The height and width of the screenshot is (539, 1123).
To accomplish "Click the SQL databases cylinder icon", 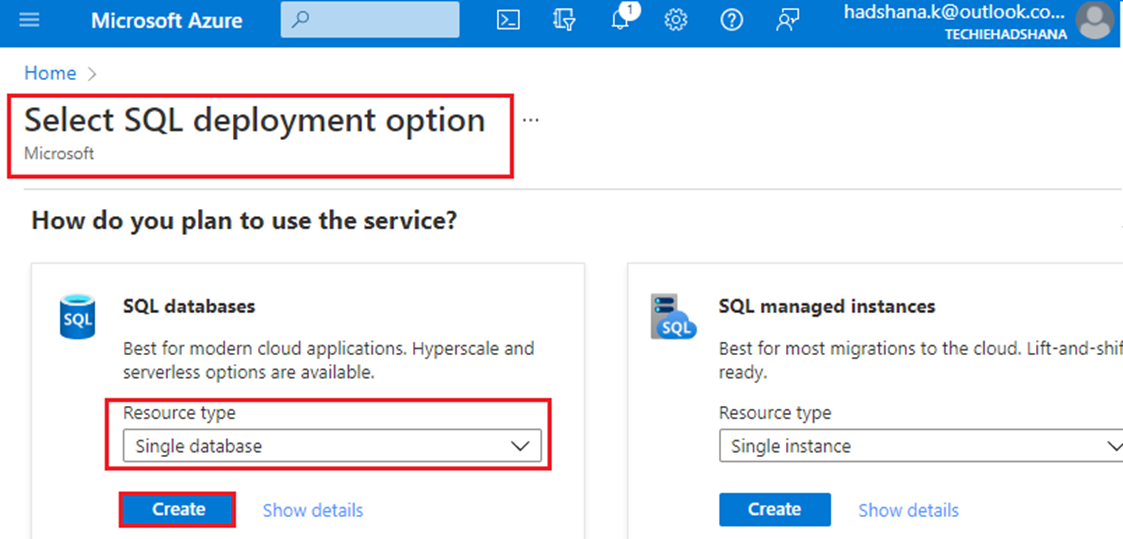I will coord(76,316).
